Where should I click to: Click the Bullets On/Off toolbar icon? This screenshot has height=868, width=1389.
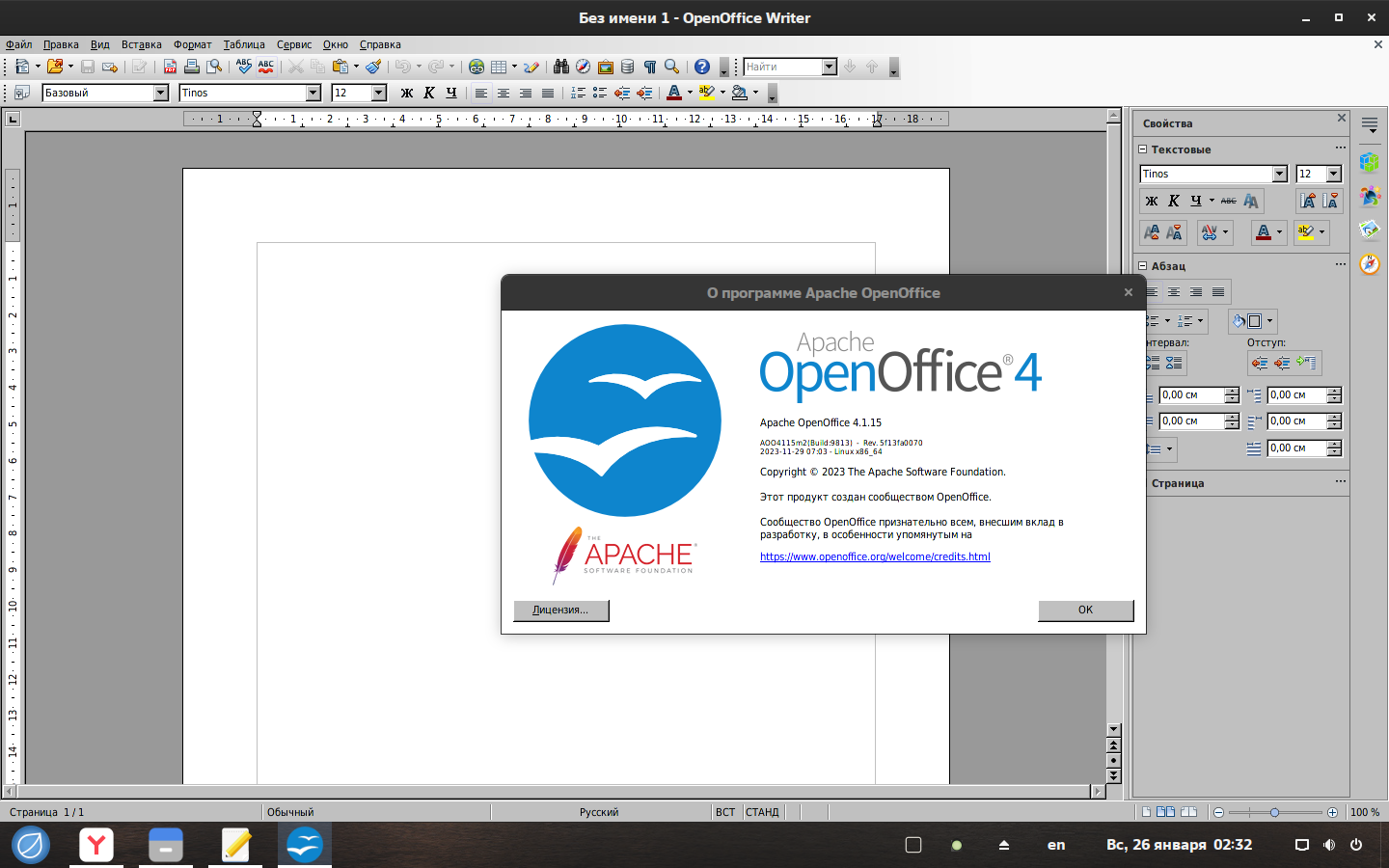(x=600, y=93)
